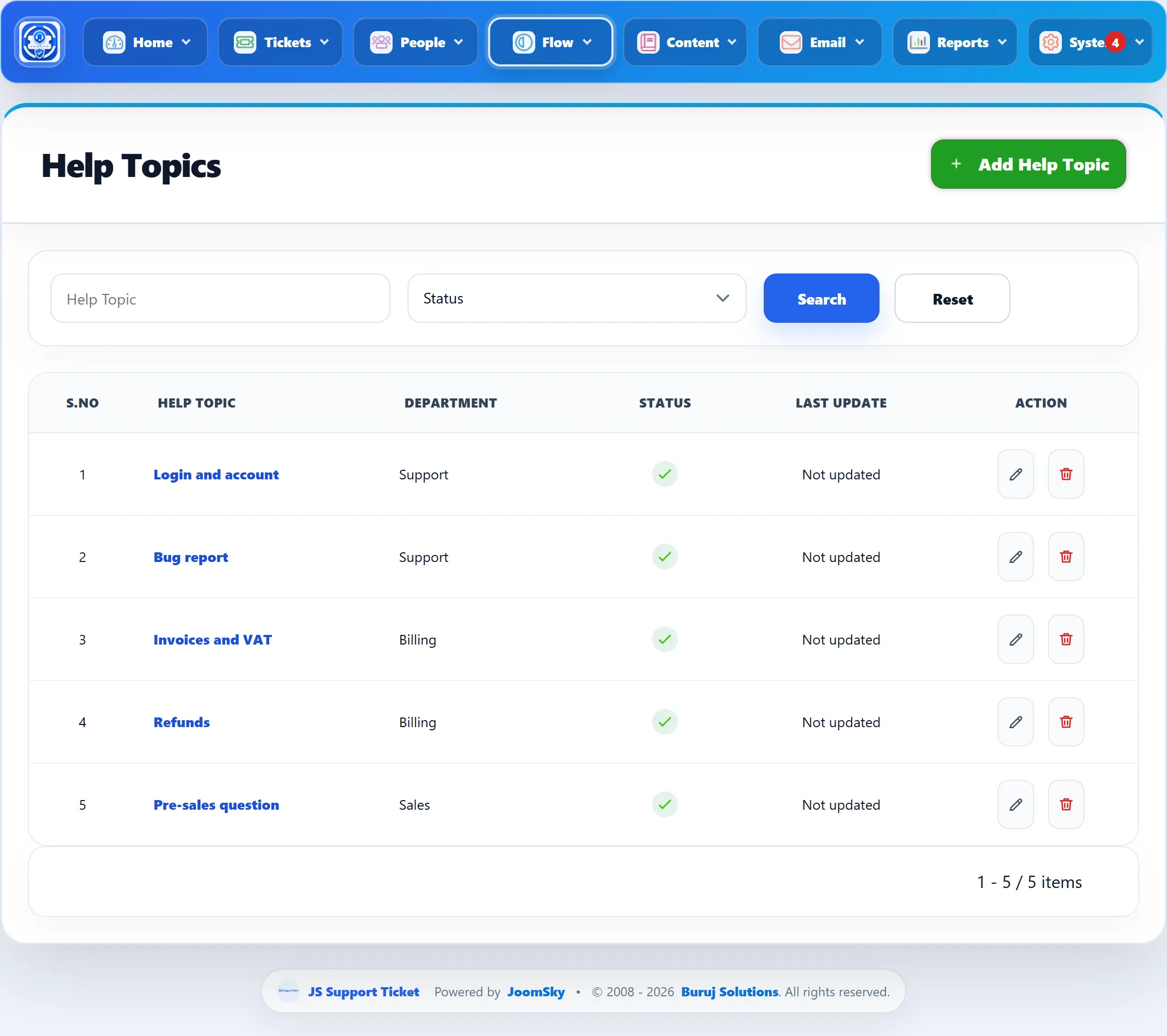Click the System gear icon
The image size is (1167, 1036).
click(x=1050, y=42)
